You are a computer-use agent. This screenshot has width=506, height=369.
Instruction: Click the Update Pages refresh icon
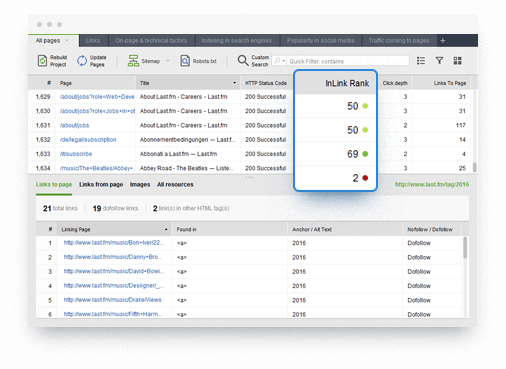(82, 61)
